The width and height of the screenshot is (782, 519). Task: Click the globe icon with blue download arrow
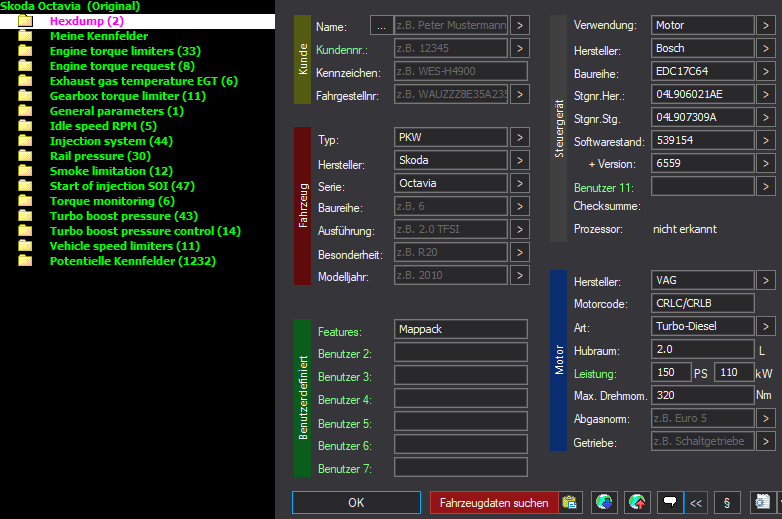tap(604, 503)
